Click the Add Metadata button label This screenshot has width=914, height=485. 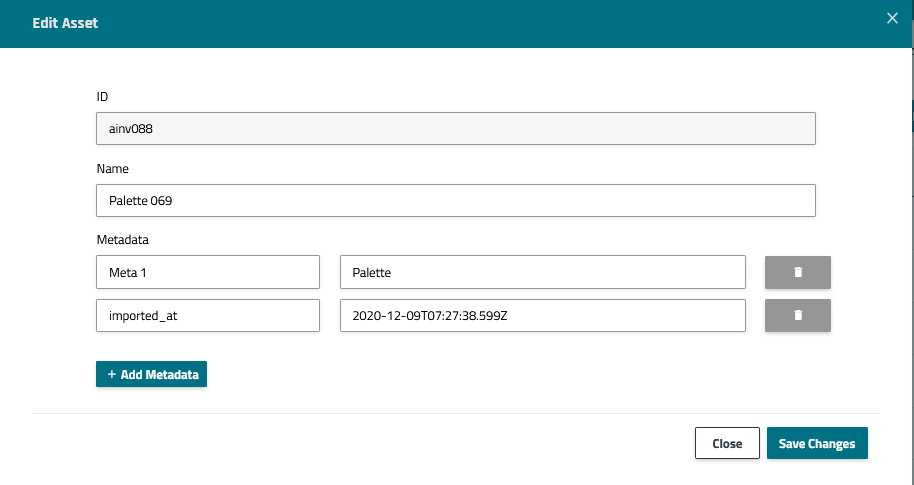click(160, 375)
